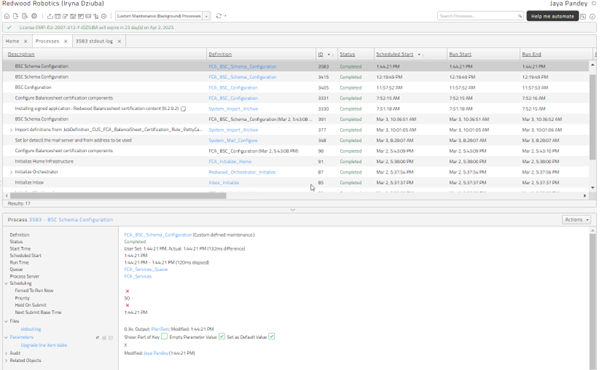Close the 3583 stdout.log tab
The image size is (602, 370).
pyautogui.click(x=119, y=41)
